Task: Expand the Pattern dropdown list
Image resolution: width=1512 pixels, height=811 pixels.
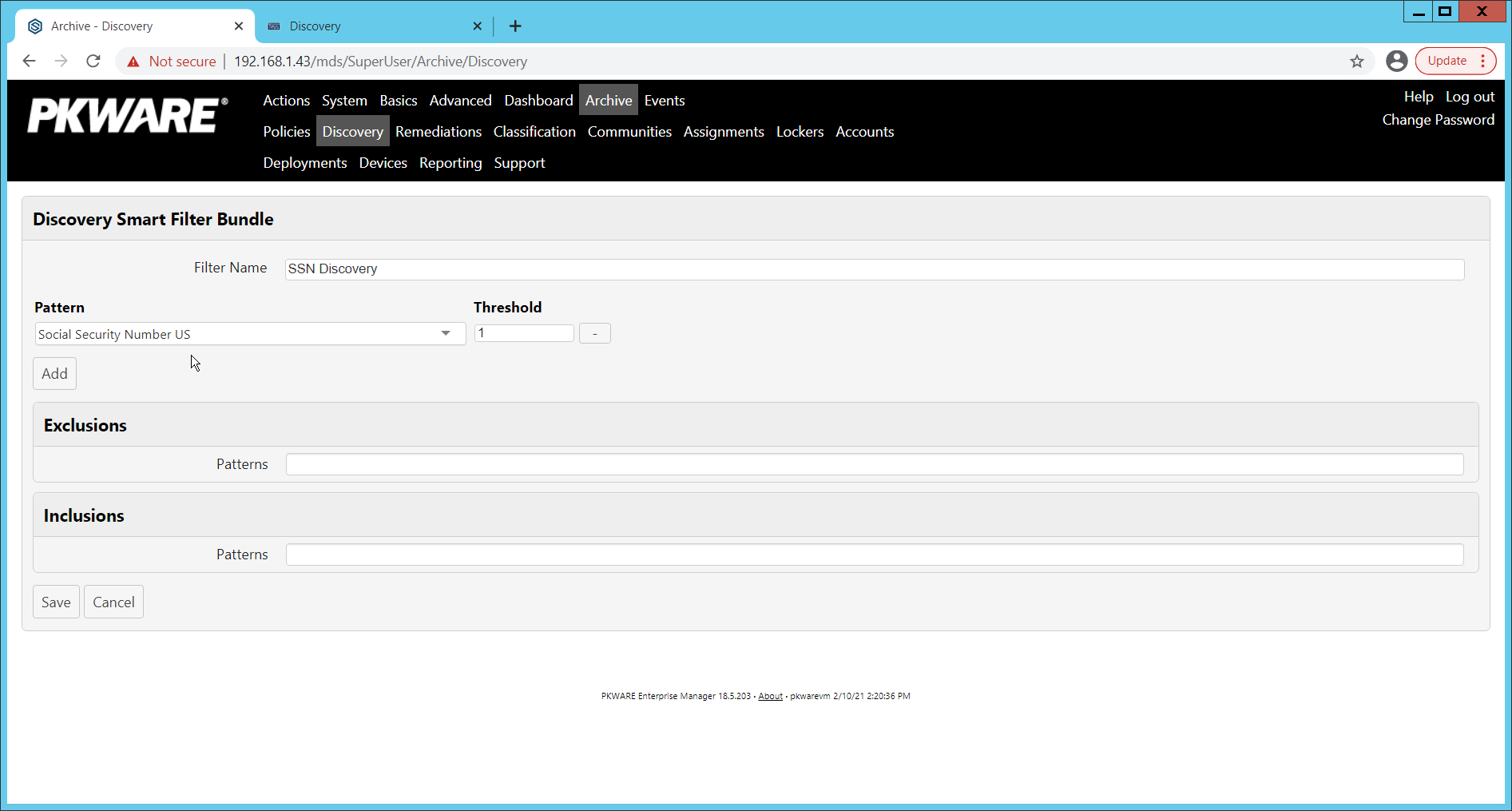Action: [445, 334]
